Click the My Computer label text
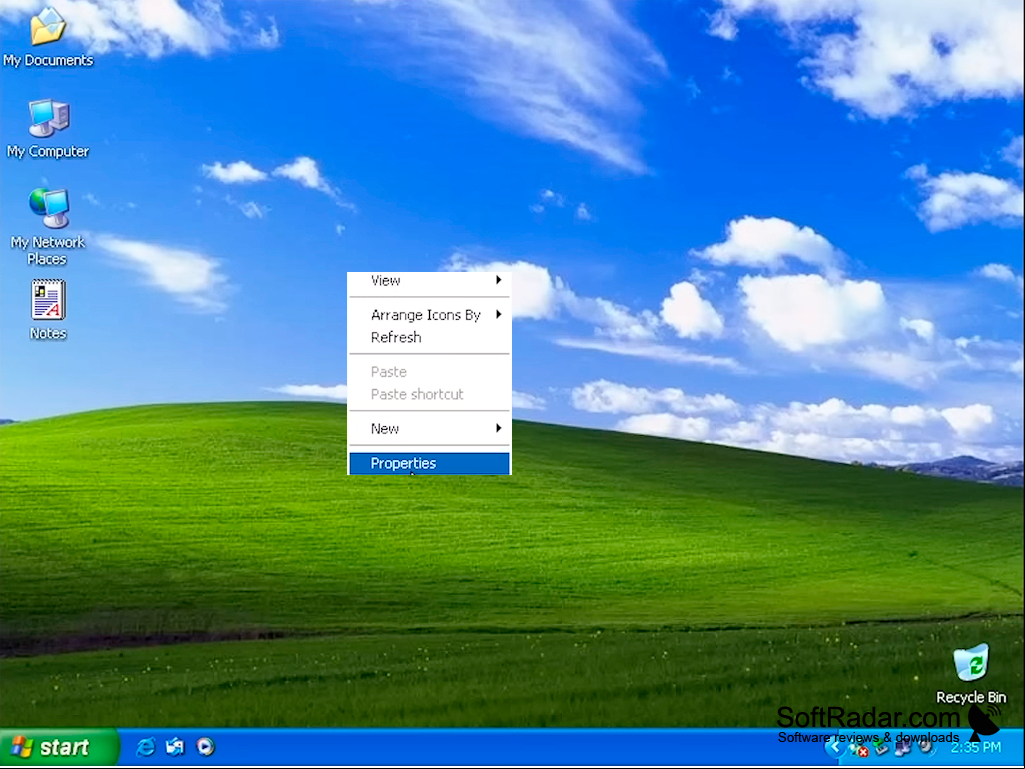The height and width of the screenshot is (769, 1025). tap(48, 151)
